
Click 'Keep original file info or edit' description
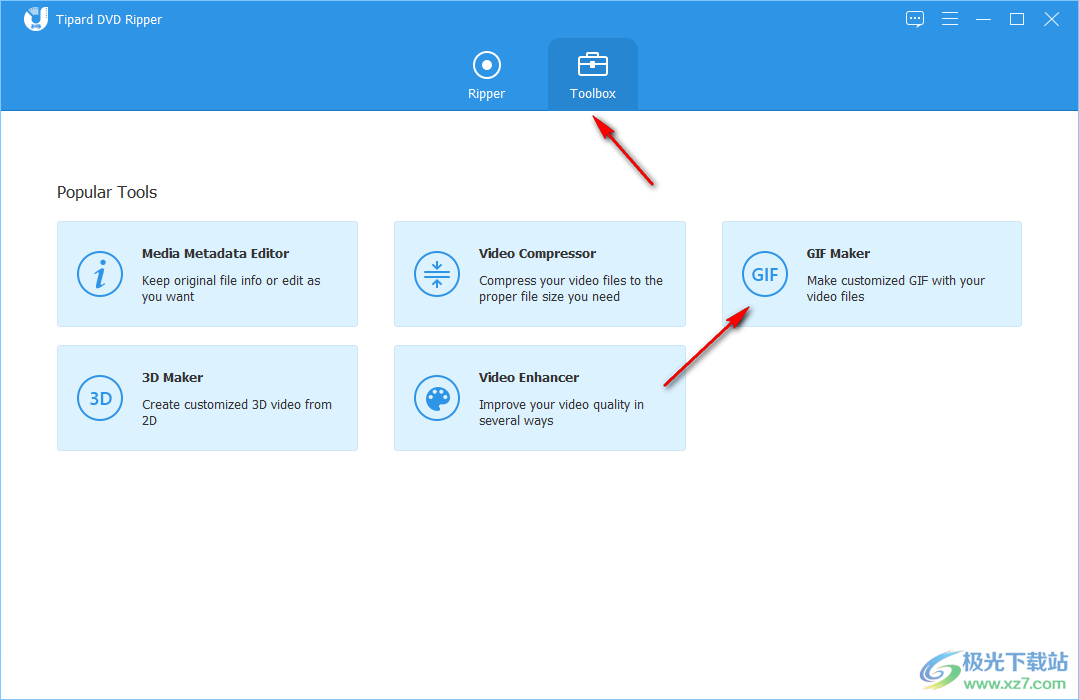coord(231,288)
